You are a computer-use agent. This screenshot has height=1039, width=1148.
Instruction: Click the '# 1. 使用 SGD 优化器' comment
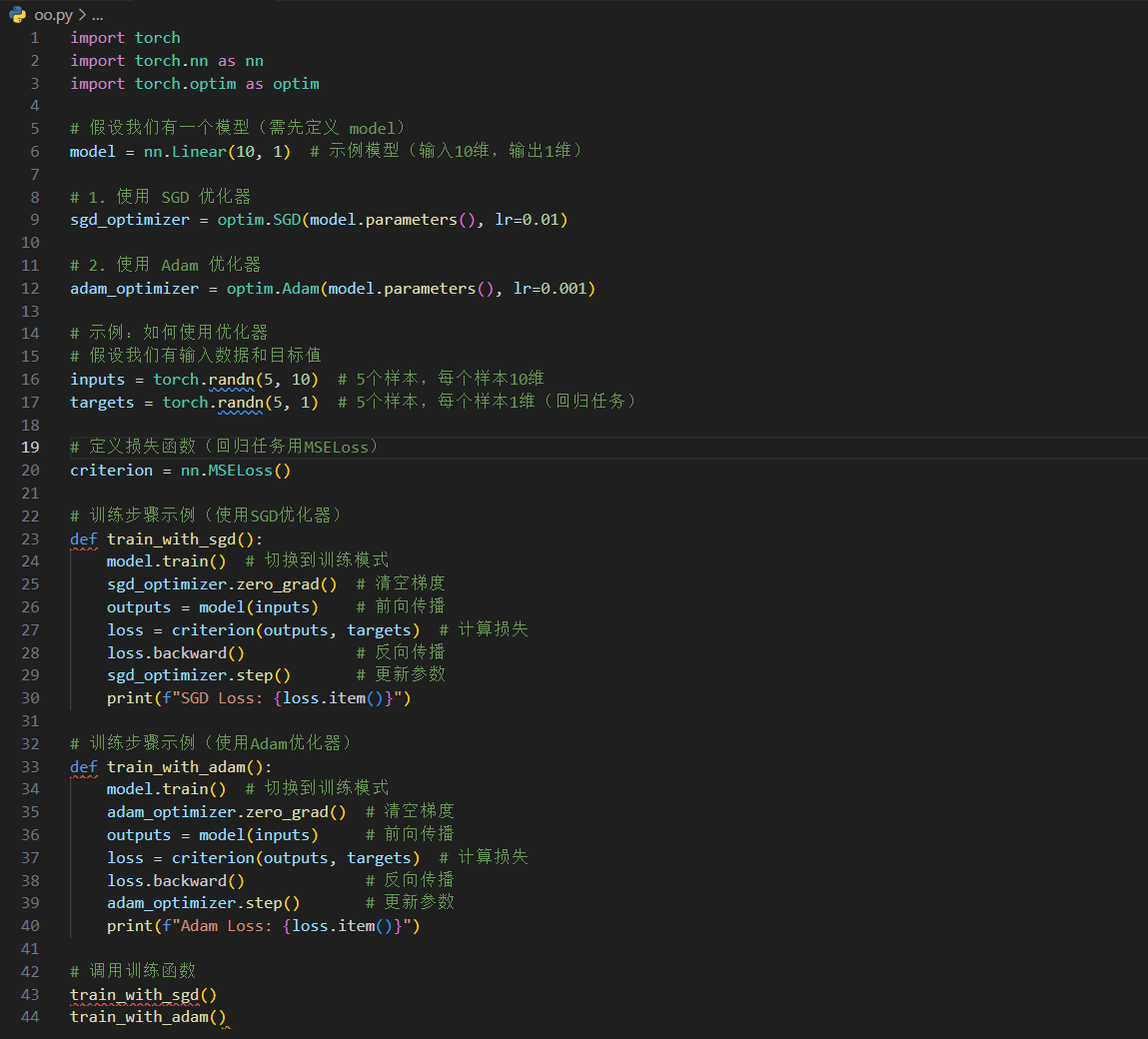pyautogui.click(x=160, y=197)
